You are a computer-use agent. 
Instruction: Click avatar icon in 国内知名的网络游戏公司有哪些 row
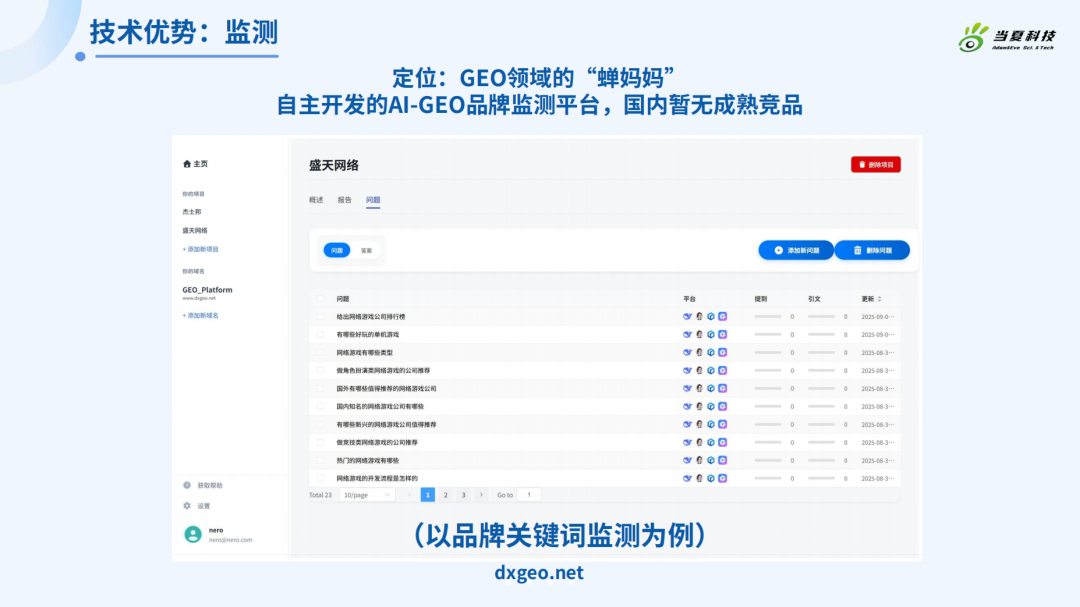(699, 407)
